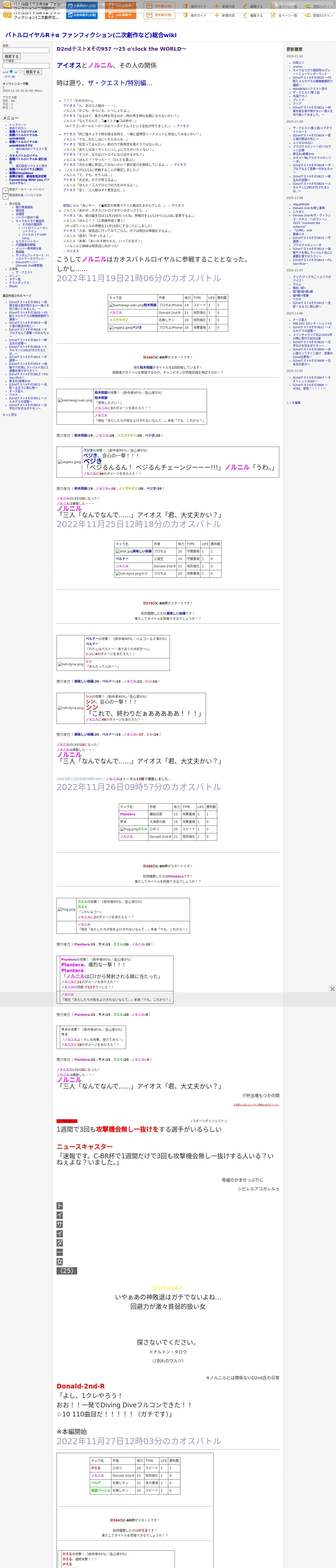Image resolution: width=336 pixels, height=1568 pixels.
Task: Click the タグ検索 text input field
Action: coord(26,66)
